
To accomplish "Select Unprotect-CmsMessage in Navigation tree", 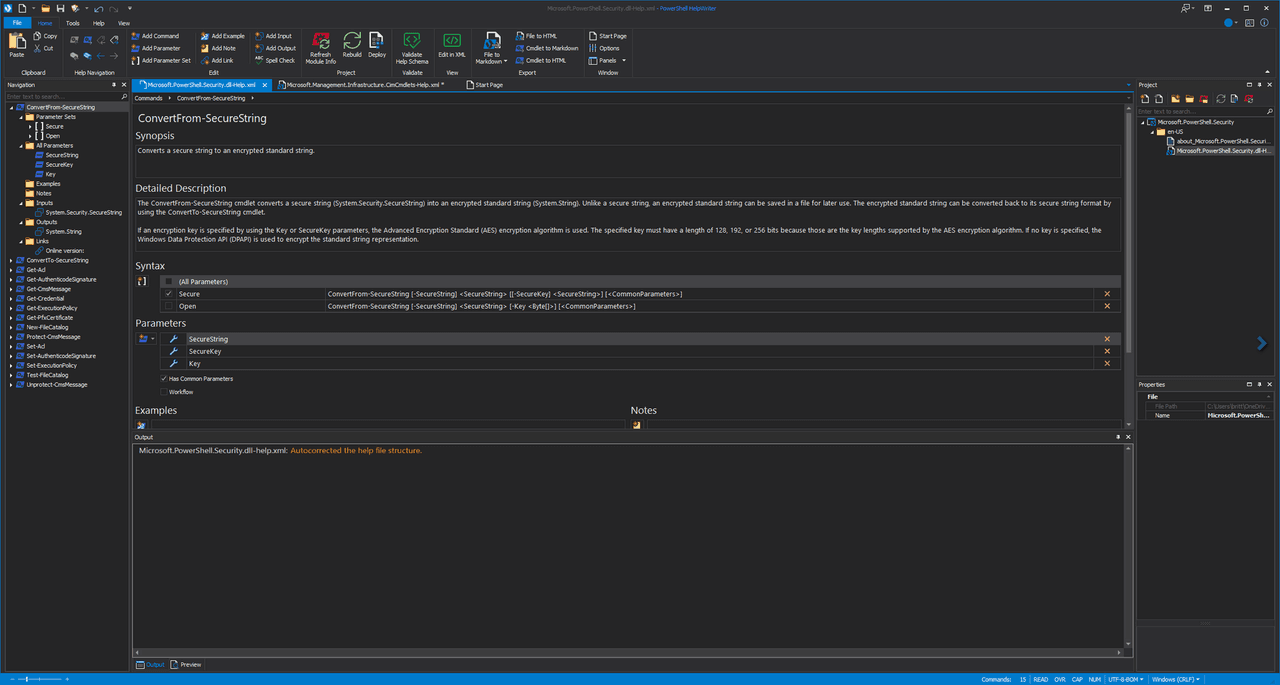I will pyautogui.click(x=56, y=385).
